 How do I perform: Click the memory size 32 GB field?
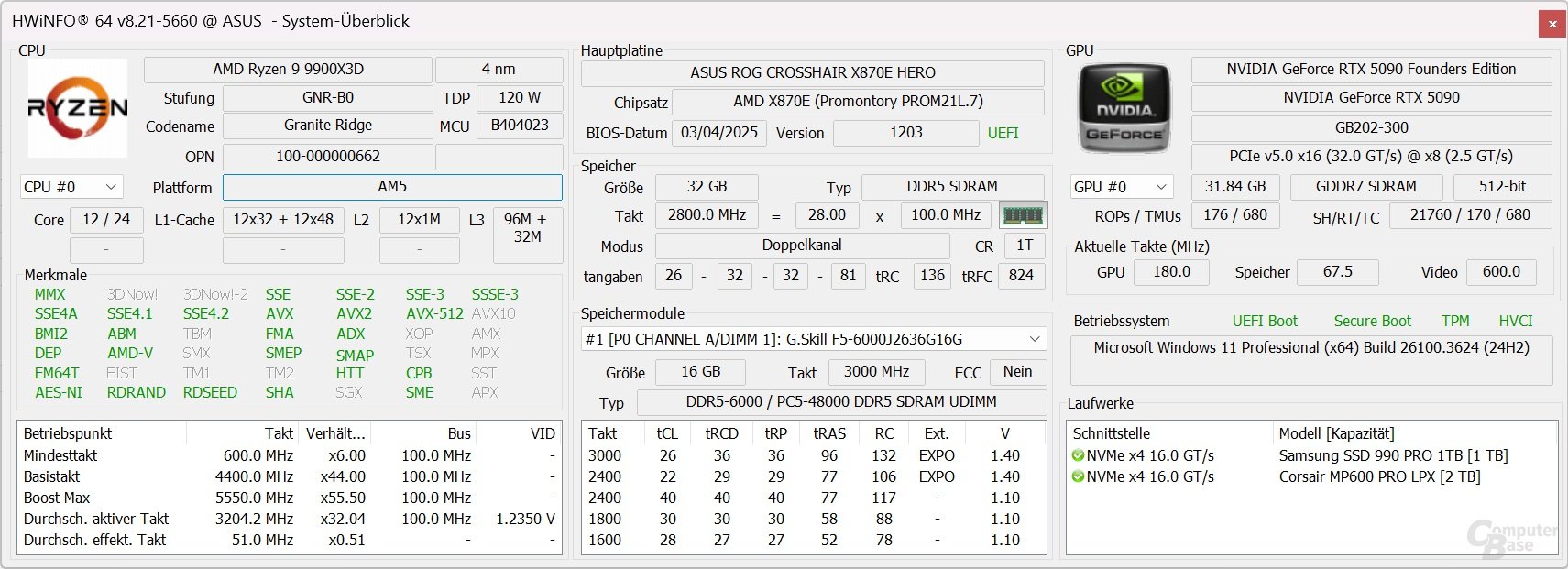tap(707, 187)
